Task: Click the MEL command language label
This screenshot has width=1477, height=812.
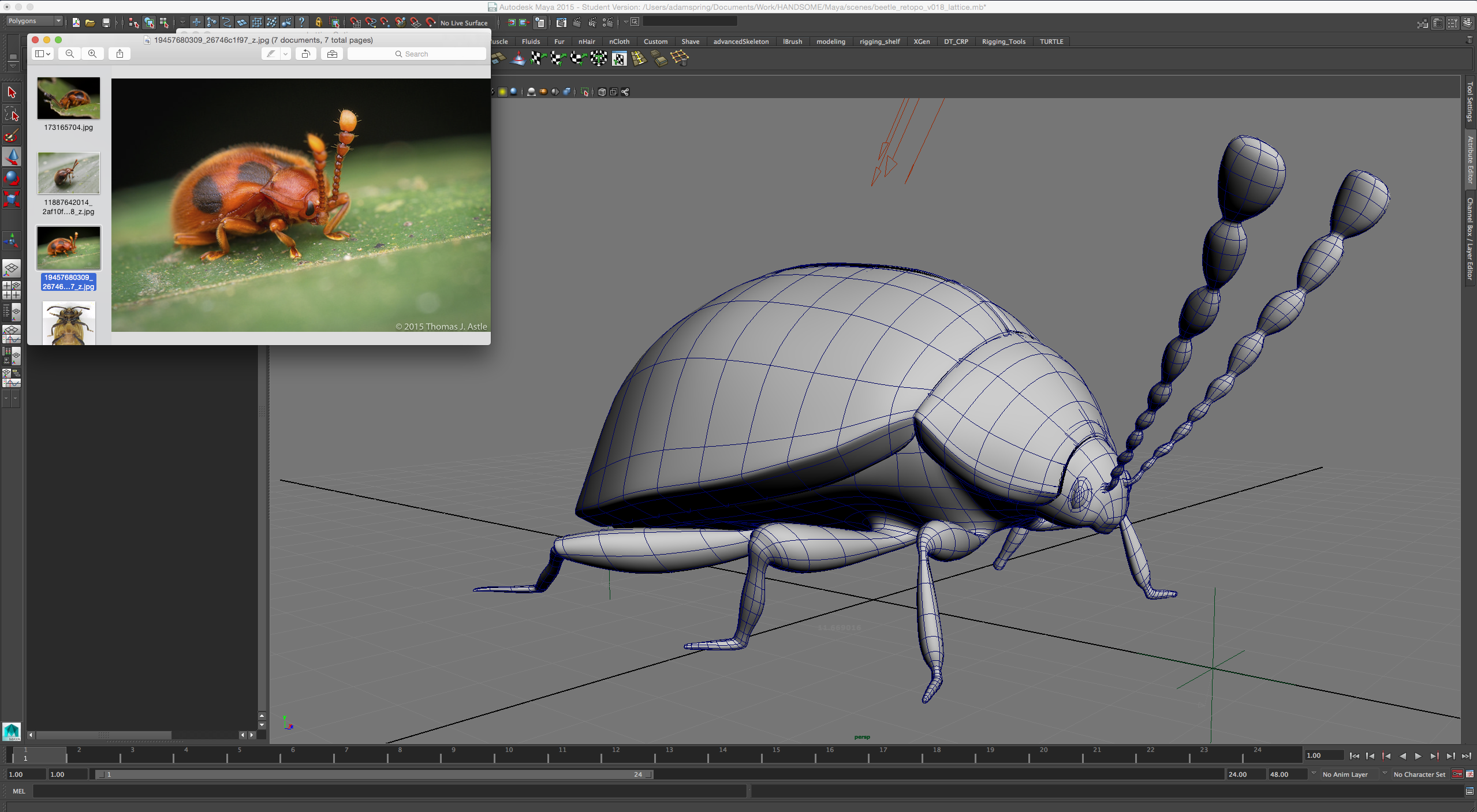Action: (x=19, y=791)
